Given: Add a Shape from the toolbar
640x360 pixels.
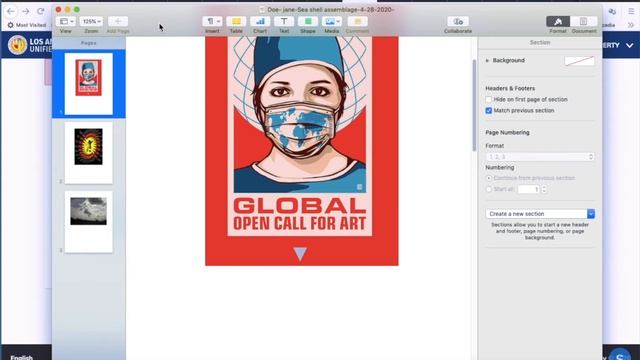Looking at the screenshot, I should pos(308,22).
